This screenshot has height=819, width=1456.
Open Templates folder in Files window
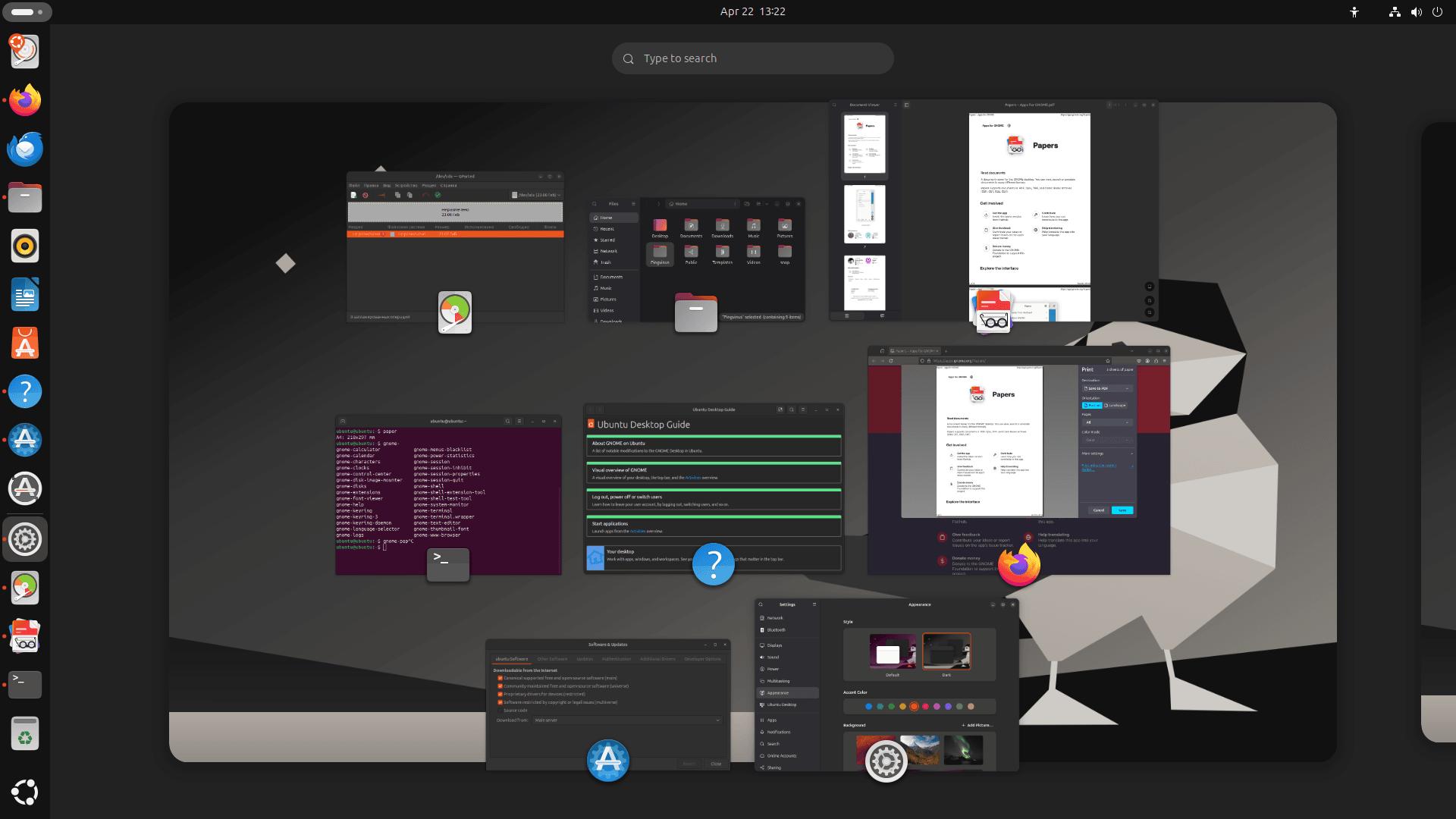point(722,254)
